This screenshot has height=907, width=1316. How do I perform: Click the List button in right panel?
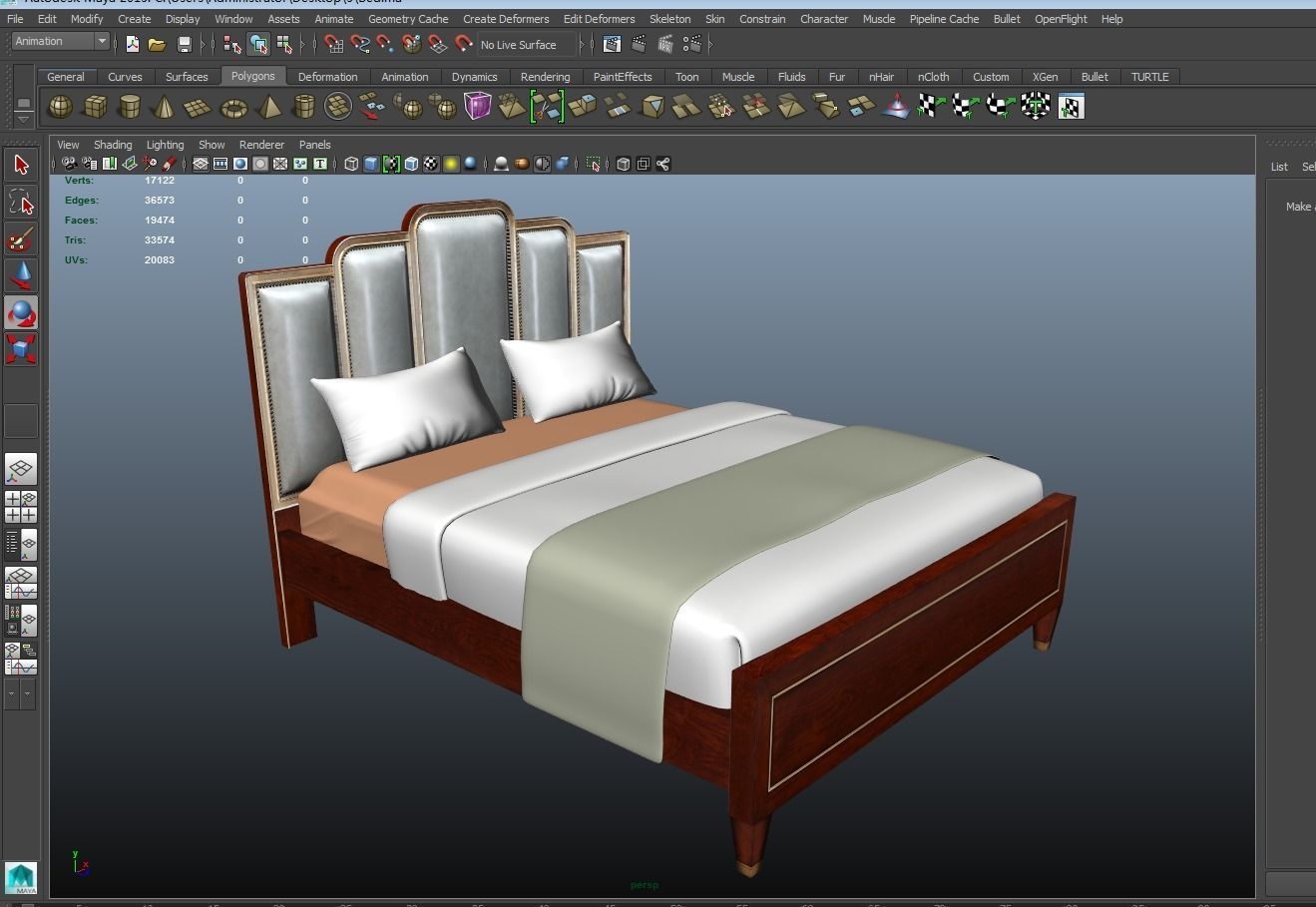1279,167
